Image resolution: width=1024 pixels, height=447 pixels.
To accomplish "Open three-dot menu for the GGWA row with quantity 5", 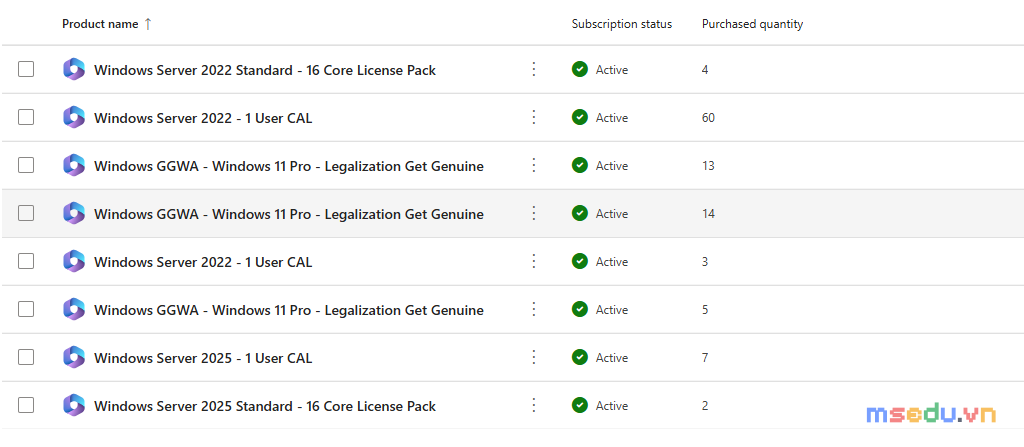I will pos(534,310).
